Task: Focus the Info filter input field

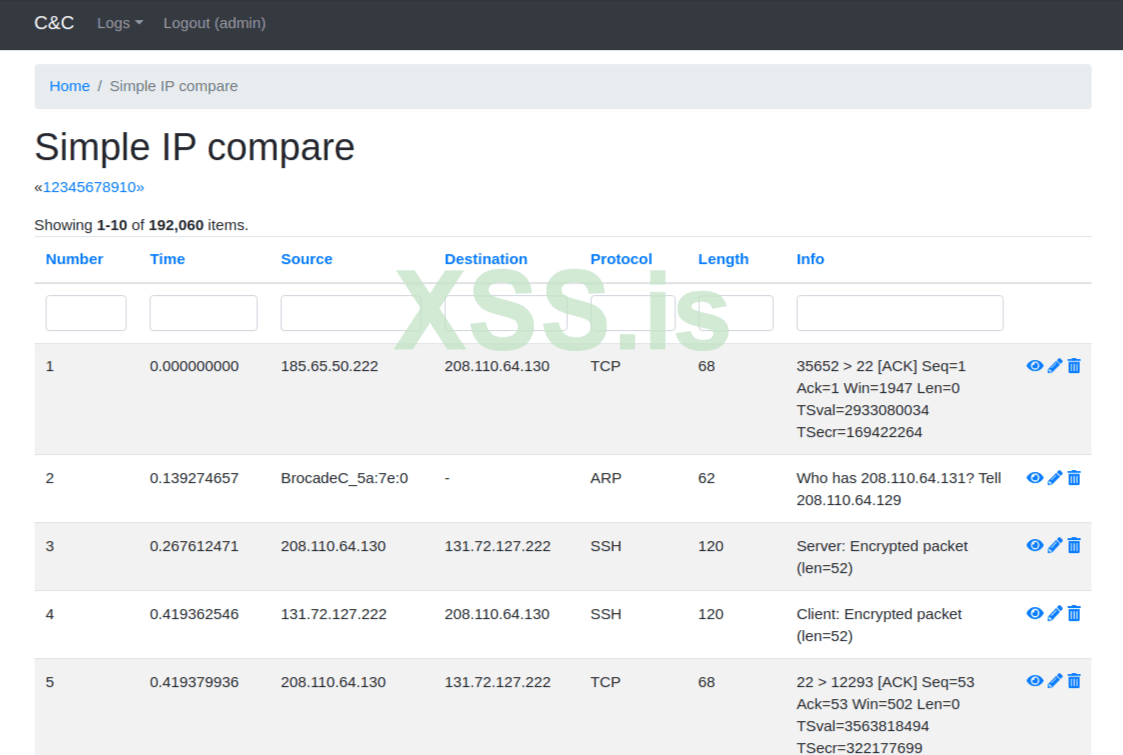Action: [x=899, y=313]
